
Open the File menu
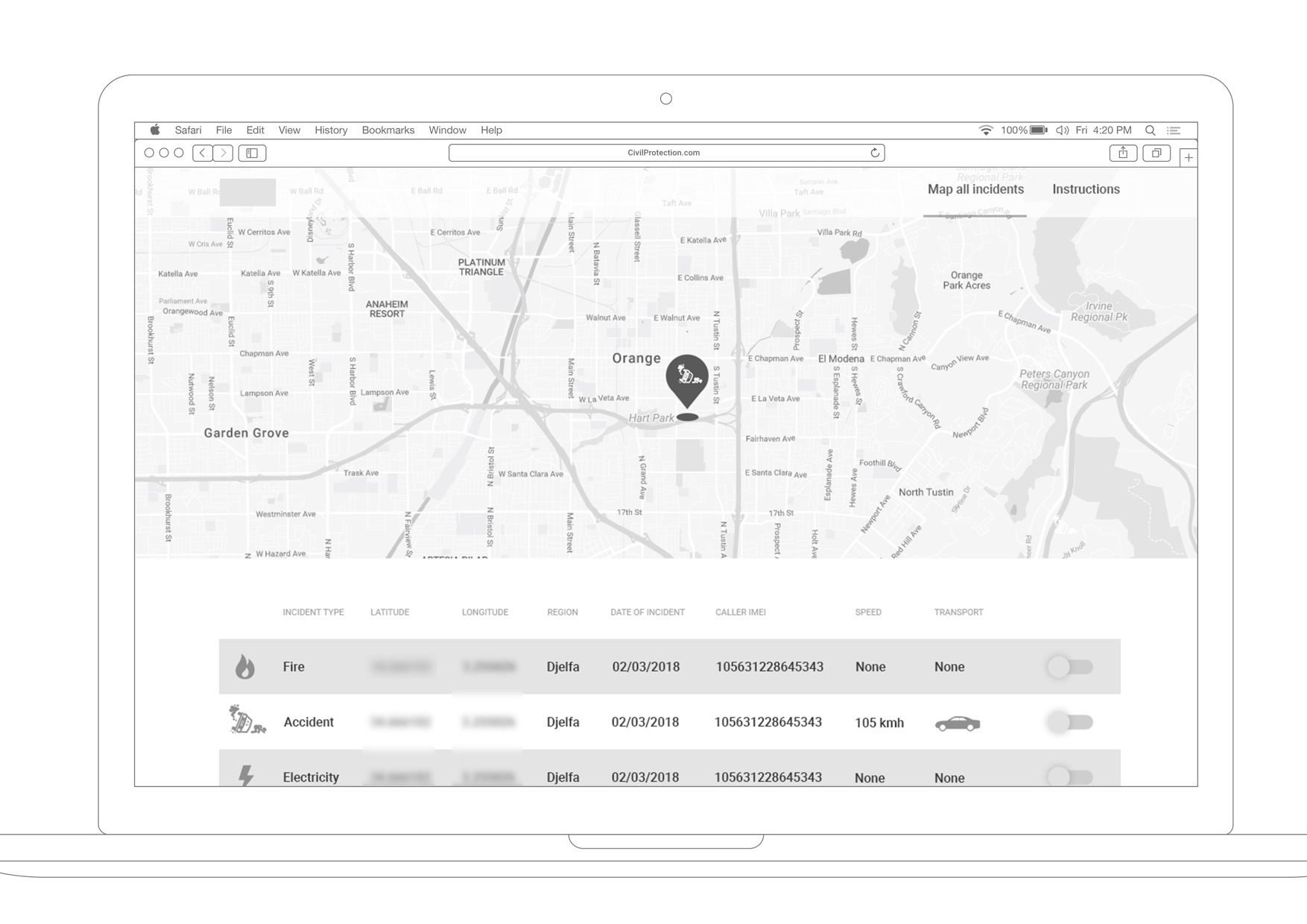pos(224,130)
